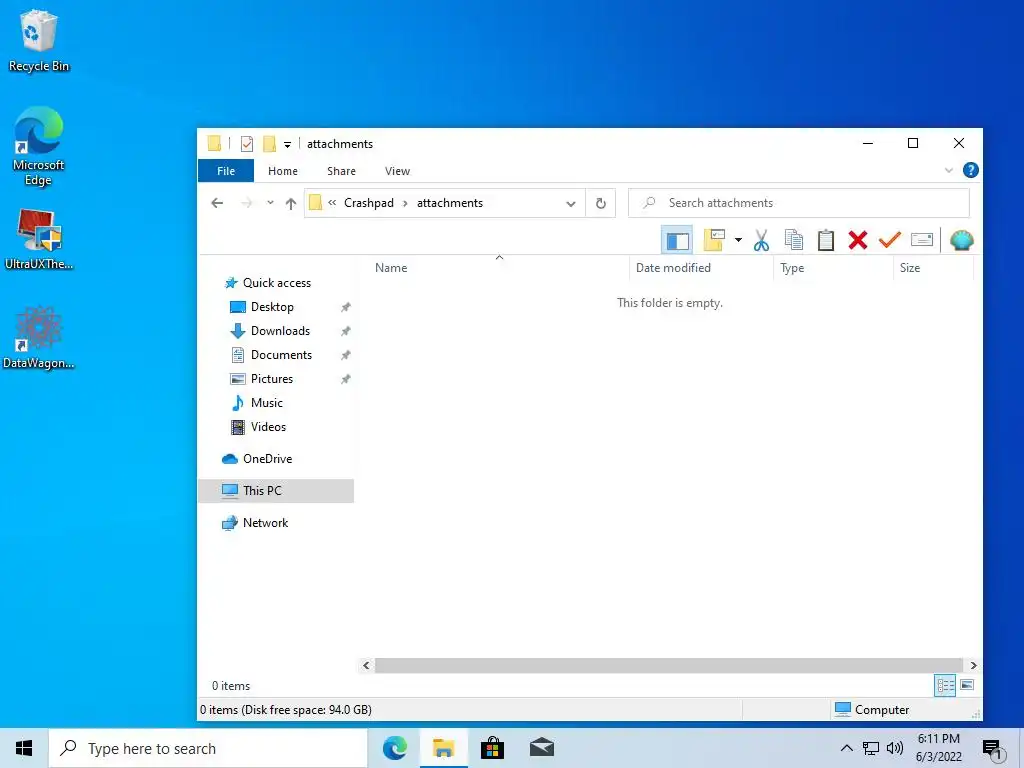The height and width of the screenshot is (768, 1024).
Task: Click the scroll right arrow
Action: tap(973, 665)
